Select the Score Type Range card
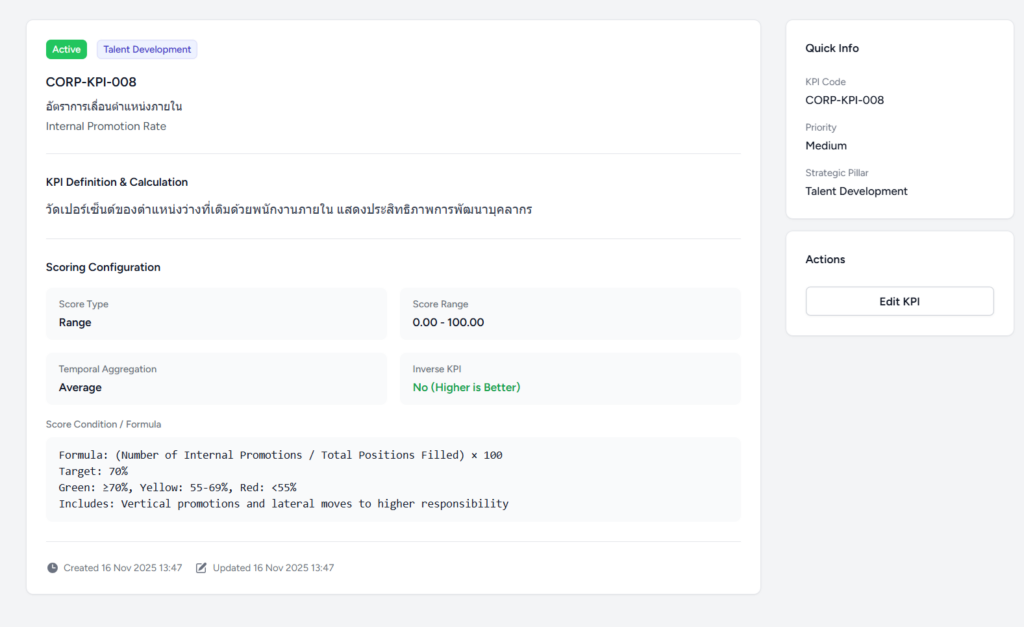The width and height of the screenshot is (1024, 627). pos(216,314)
